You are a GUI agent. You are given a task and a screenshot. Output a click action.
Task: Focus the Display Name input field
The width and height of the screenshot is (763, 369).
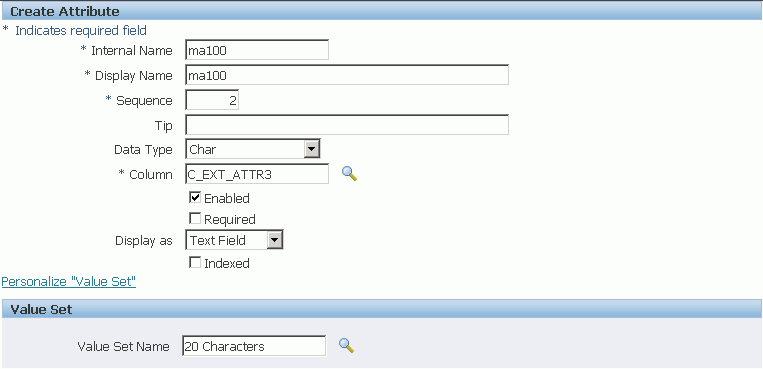click(x=347, y=75)
